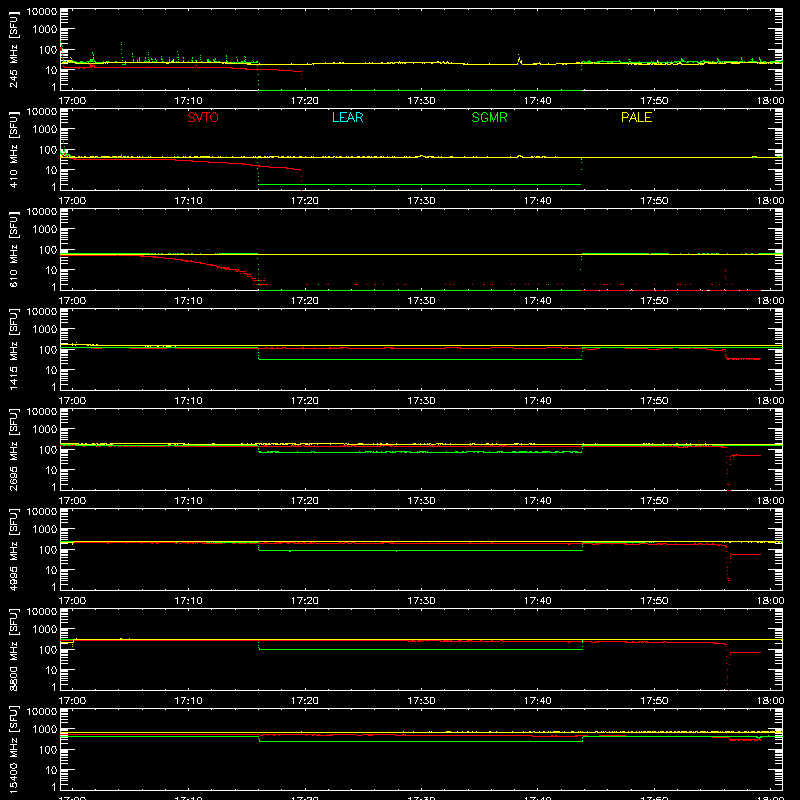Click 17:40 tick below the 245 MHz panel
The height and width of the screenshot is (800, 800).
537,101
